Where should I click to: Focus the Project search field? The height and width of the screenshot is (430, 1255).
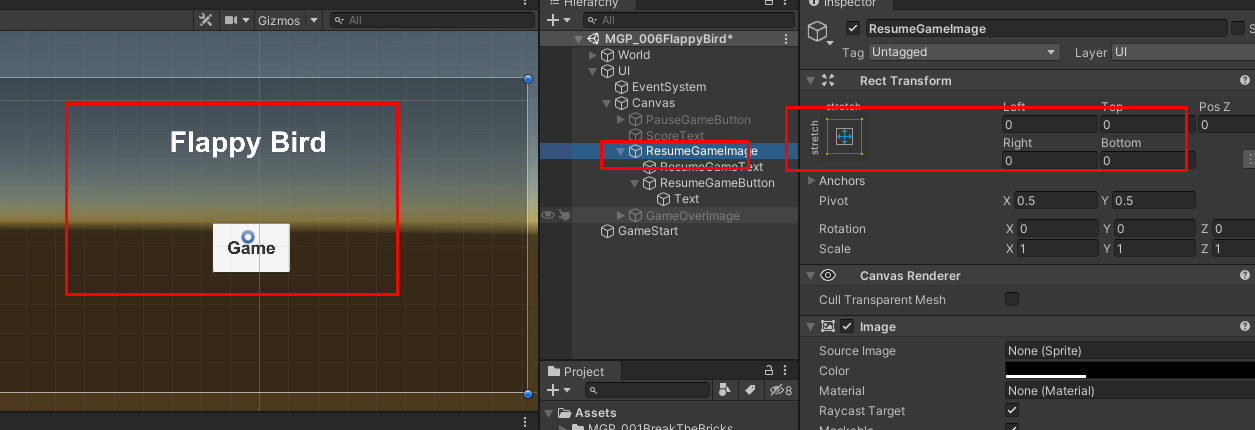click(x=646, y=390)
